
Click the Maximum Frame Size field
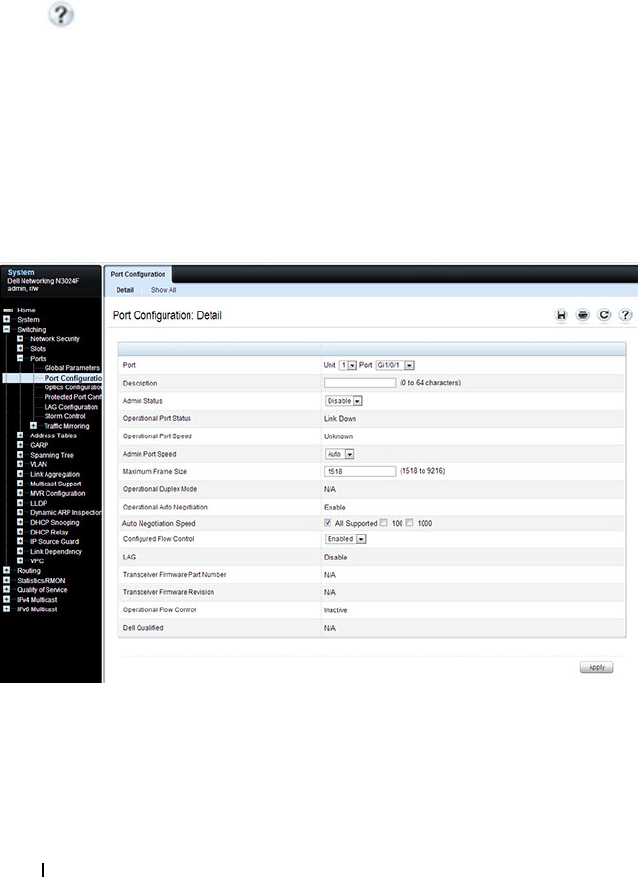point(360,471)
